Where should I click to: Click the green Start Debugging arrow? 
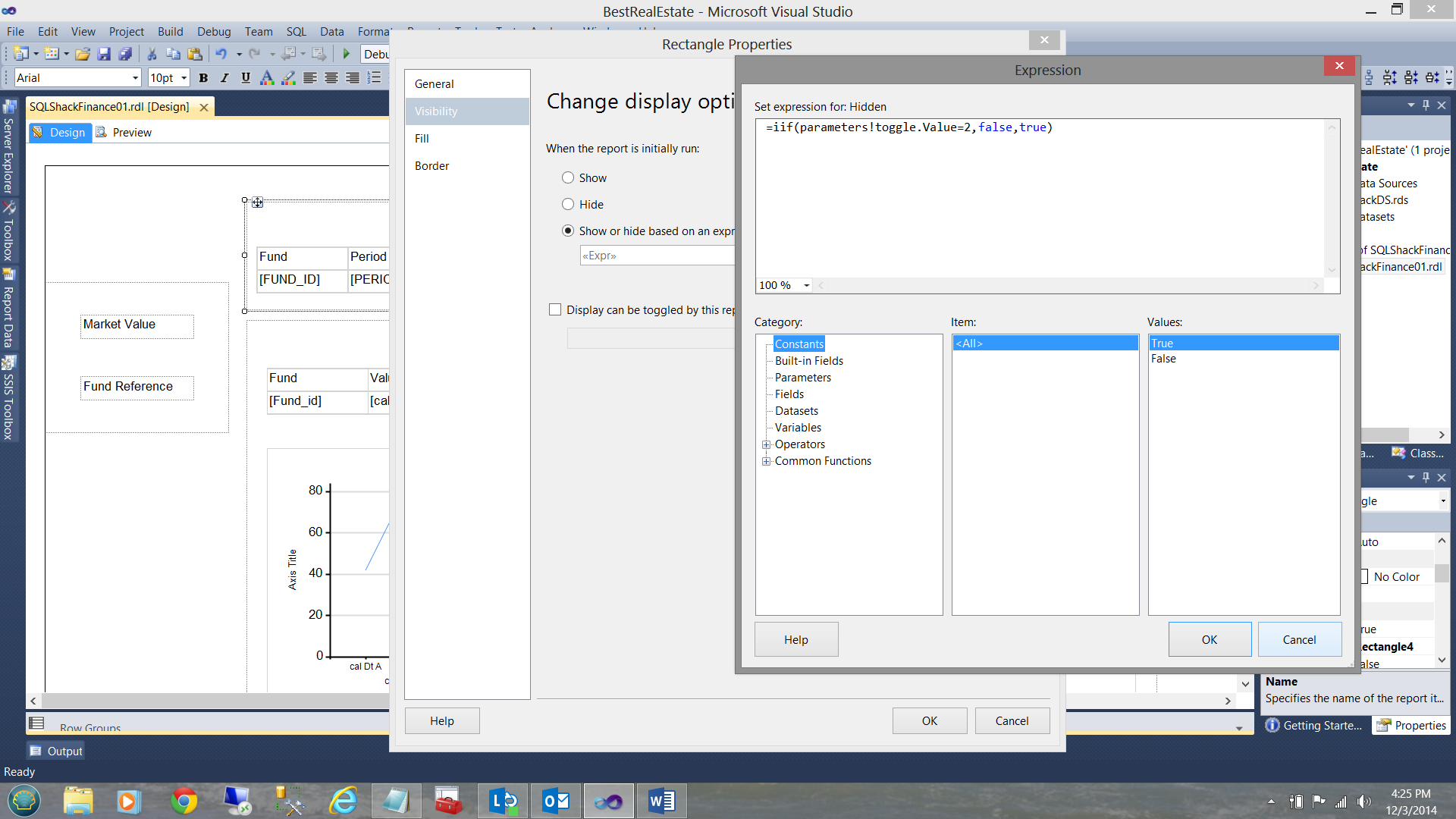(347, 54)
